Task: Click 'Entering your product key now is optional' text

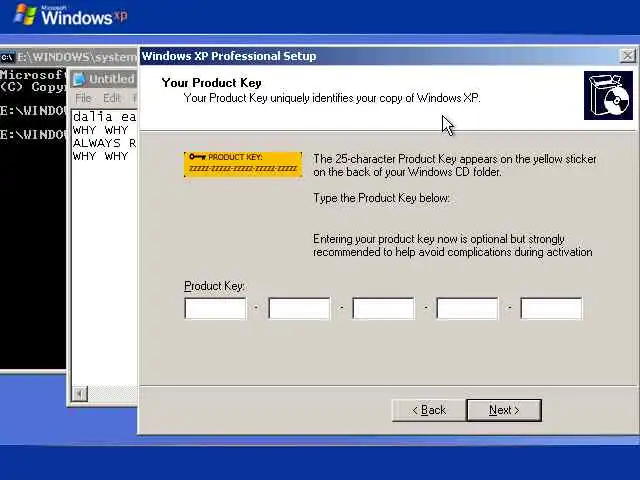Action: tap(453, 245)
